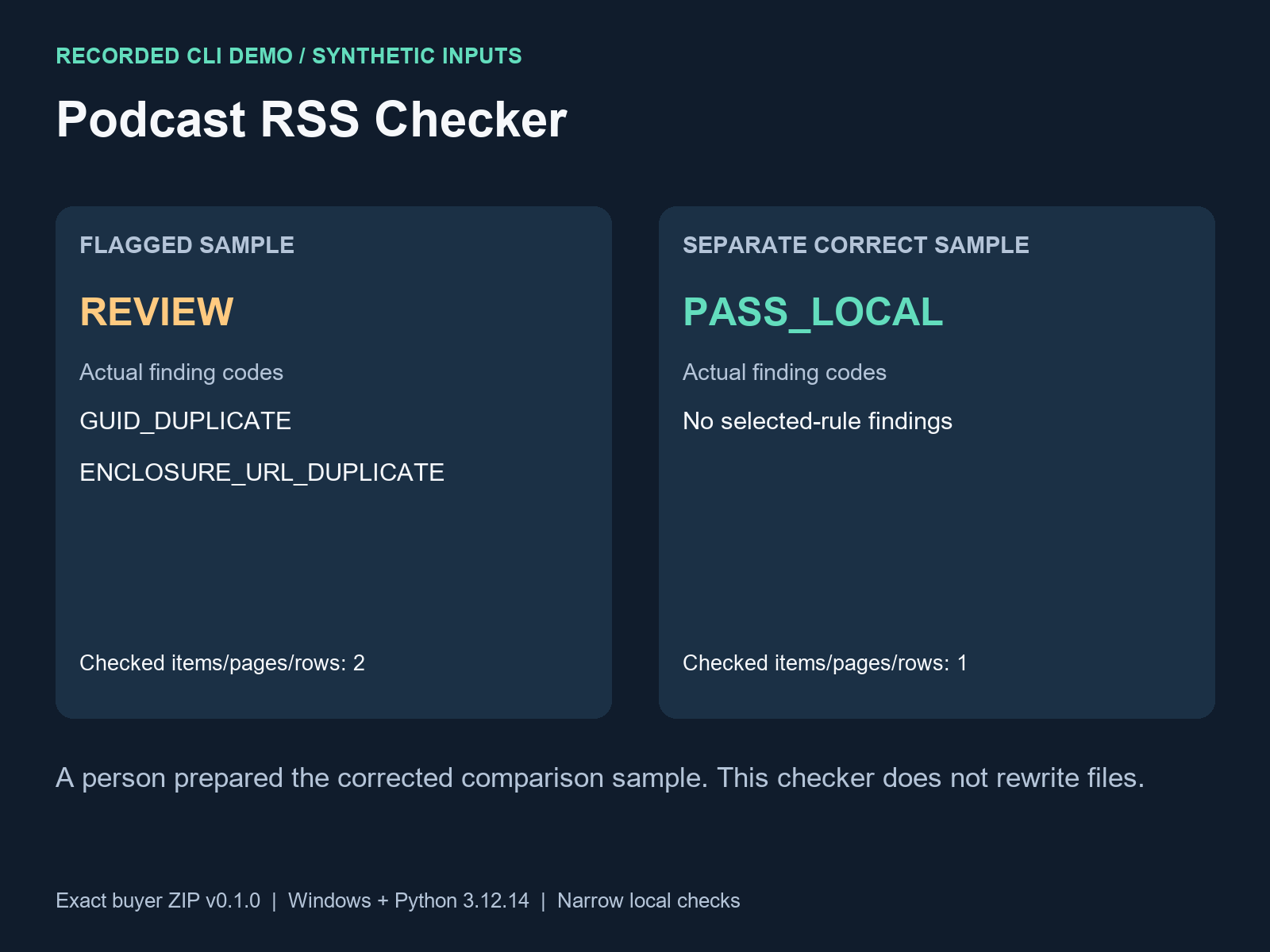Click the 'REVIEW' status text

156,312
